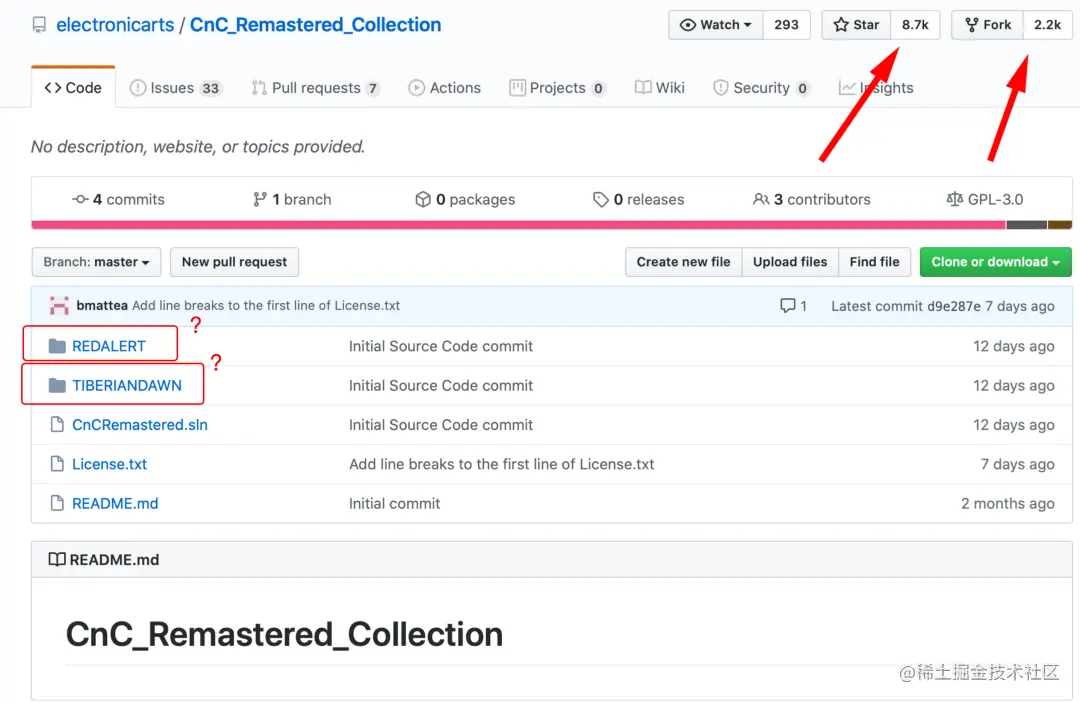This screenshot has height=703, width=1080.
Task: Switch to the Code tab
Action: click(x=73, y=87)
